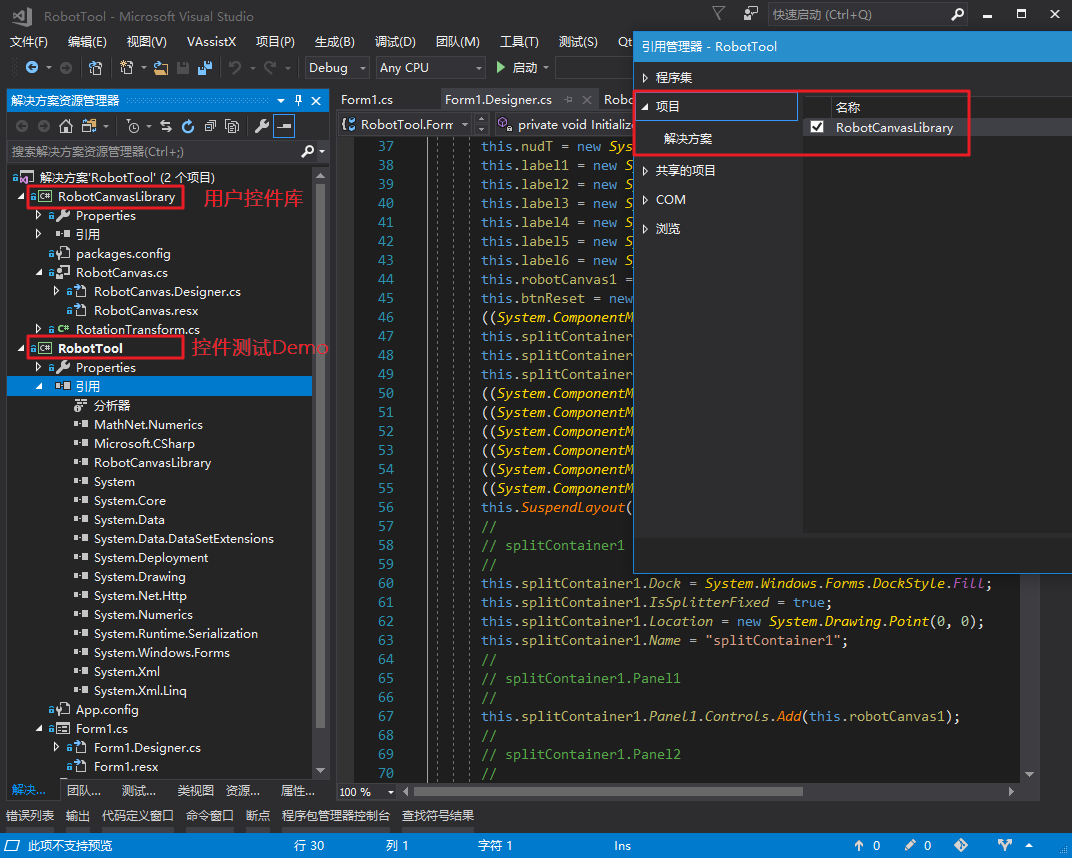Viewport: 1072px width, 858px height.
Task: Click the Collapse All icon in Solution Explorer
Action: (x=210, y=126)
